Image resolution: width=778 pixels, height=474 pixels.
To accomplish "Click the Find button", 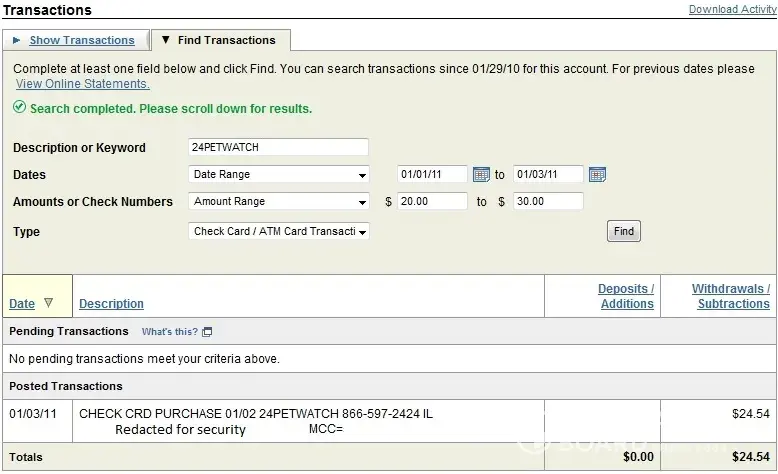I will 623,231.
